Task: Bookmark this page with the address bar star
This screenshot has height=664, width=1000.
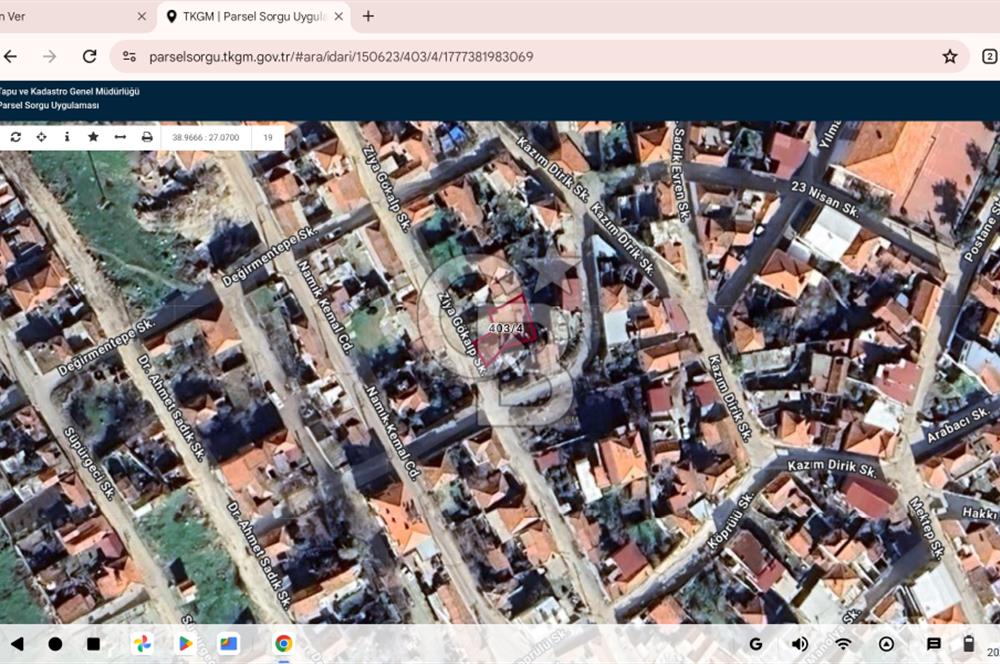Action: (949, 57)
